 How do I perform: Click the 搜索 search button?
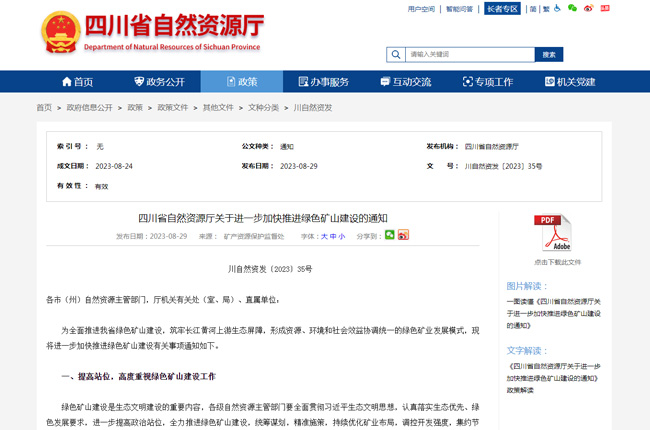(548, 54)
